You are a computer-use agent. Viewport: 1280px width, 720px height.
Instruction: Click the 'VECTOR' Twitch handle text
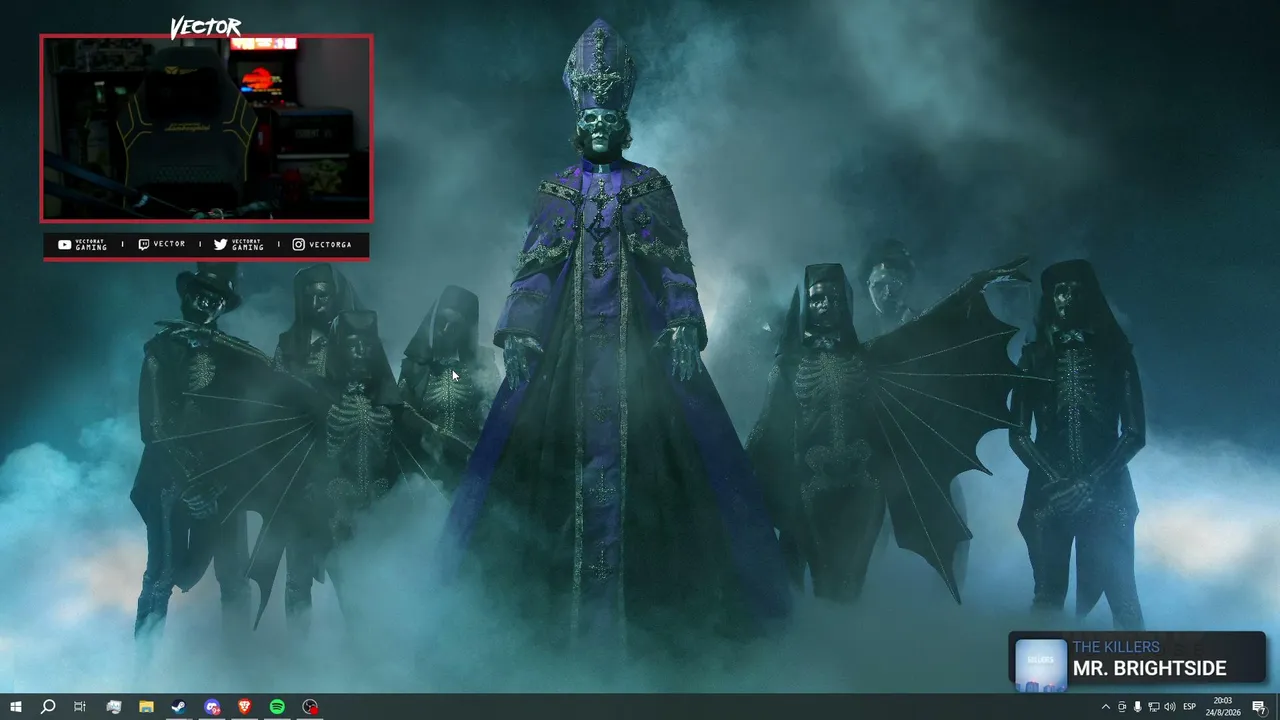click(x=169, y=244)
